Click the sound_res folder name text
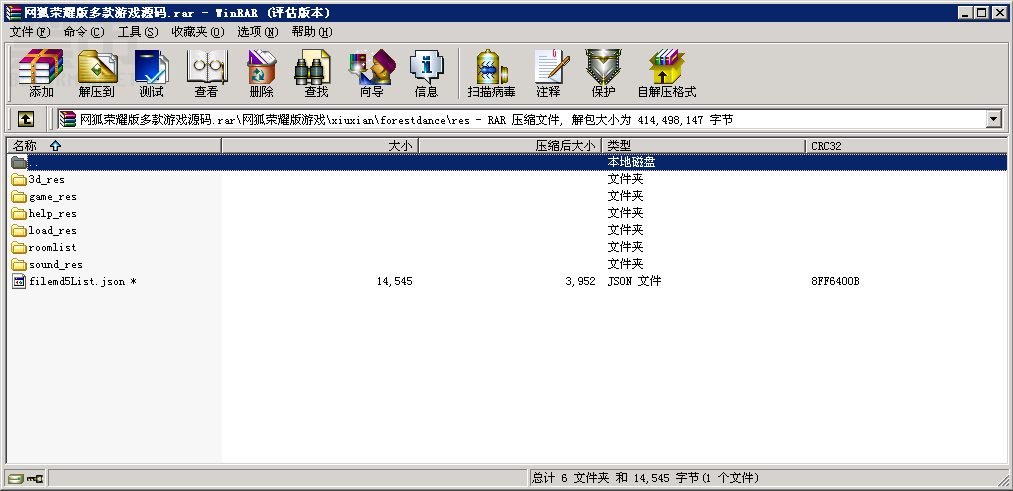This screenshot has height=491, width=1013. [x=56, y=264]
